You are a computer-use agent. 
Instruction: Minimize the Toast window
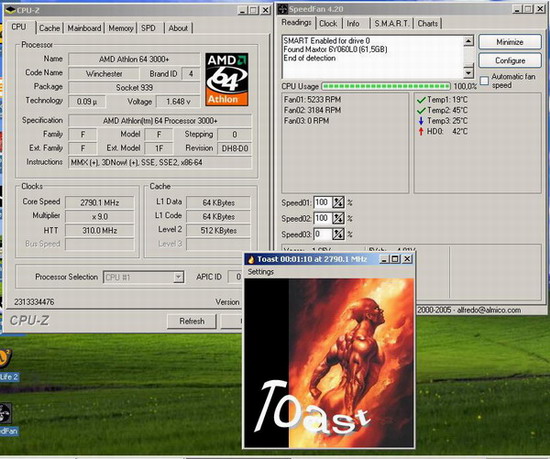point(384,259)
